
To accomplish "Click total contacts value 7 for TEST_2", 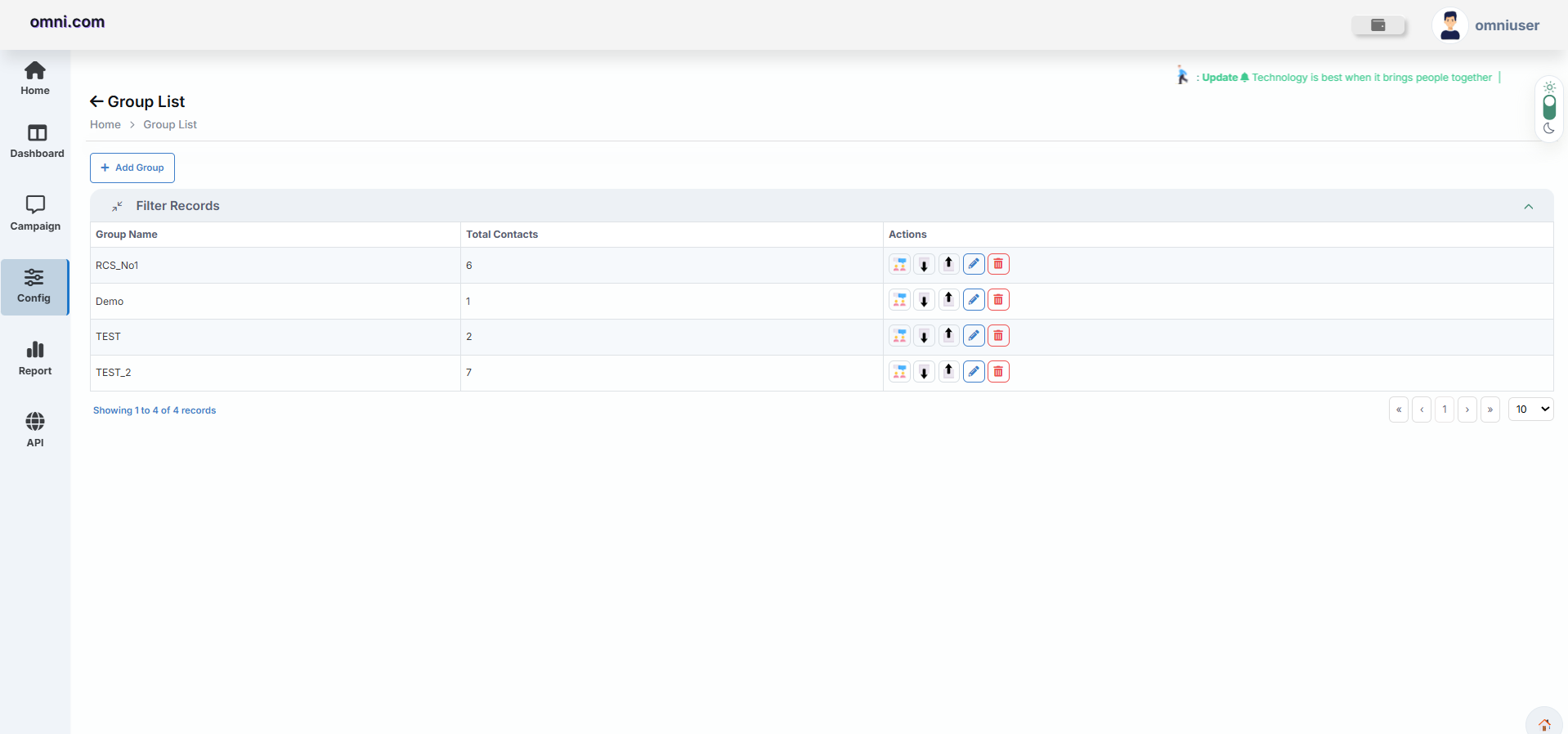I will [469, 373].
